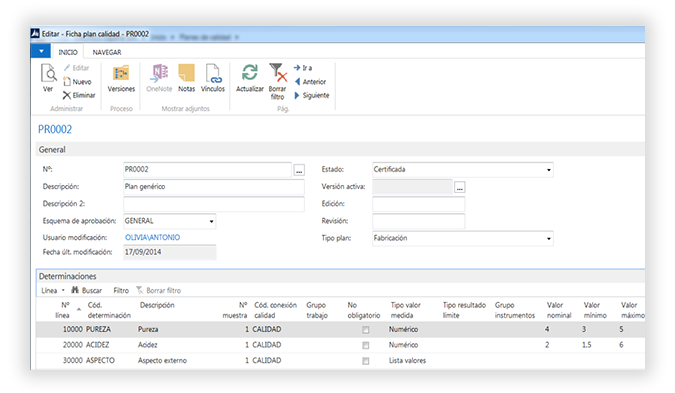The image size is (675, 393).
Task: Switch to the NAVEGAR tab
Action: [x=107, y=52]
